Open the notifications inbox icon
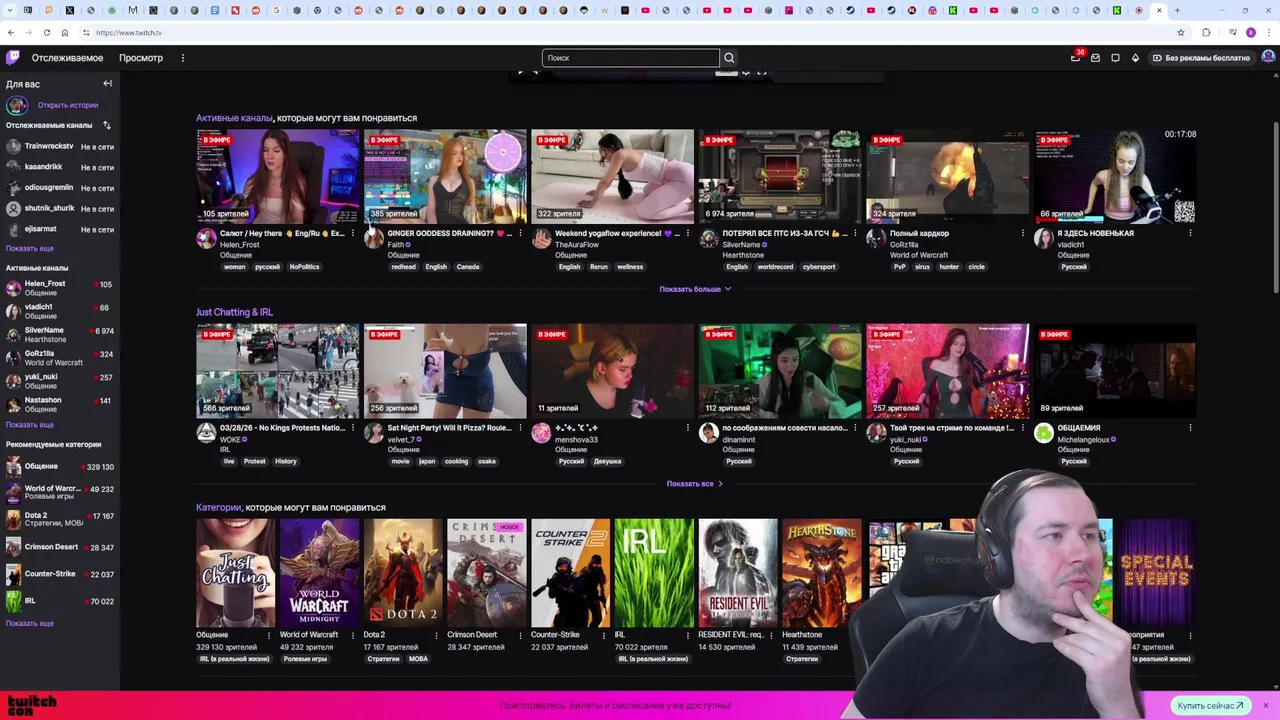This screenshot has width=1280, height=720. 1095,58
